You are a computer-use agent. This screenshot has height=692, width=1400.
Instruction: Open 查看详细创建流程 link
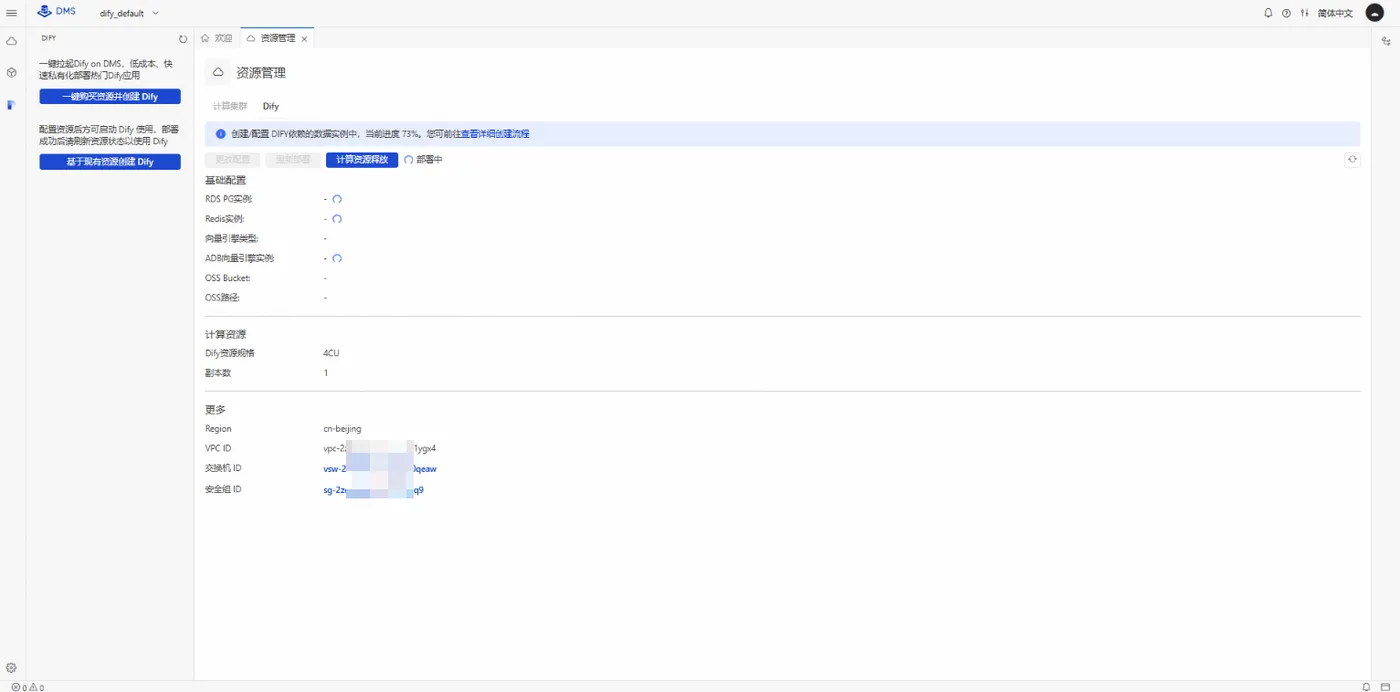pyautogui.click(x=495, y=134)
